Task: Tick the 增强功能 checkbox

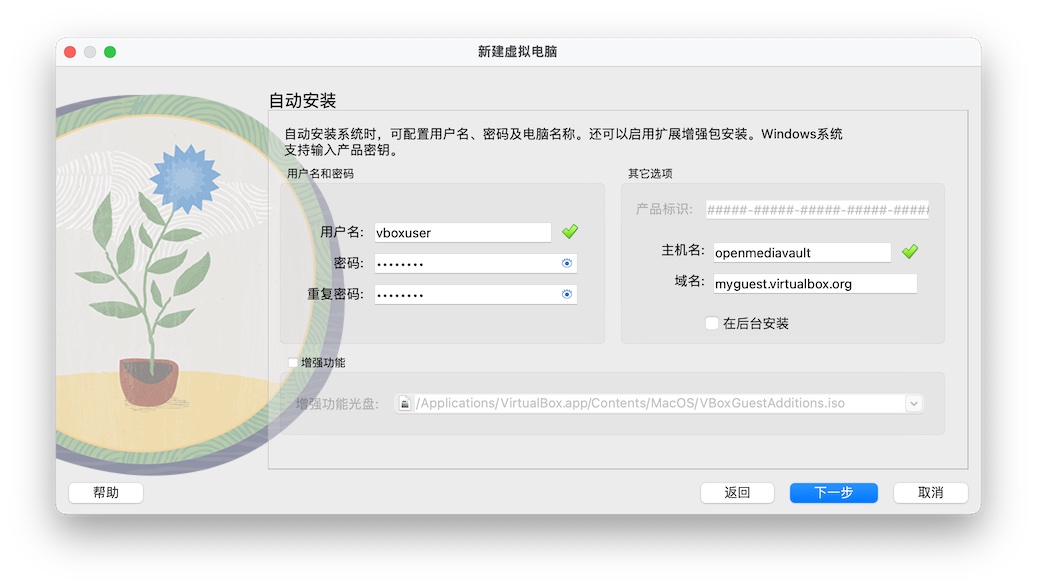Action: click(x=292, y=363)
